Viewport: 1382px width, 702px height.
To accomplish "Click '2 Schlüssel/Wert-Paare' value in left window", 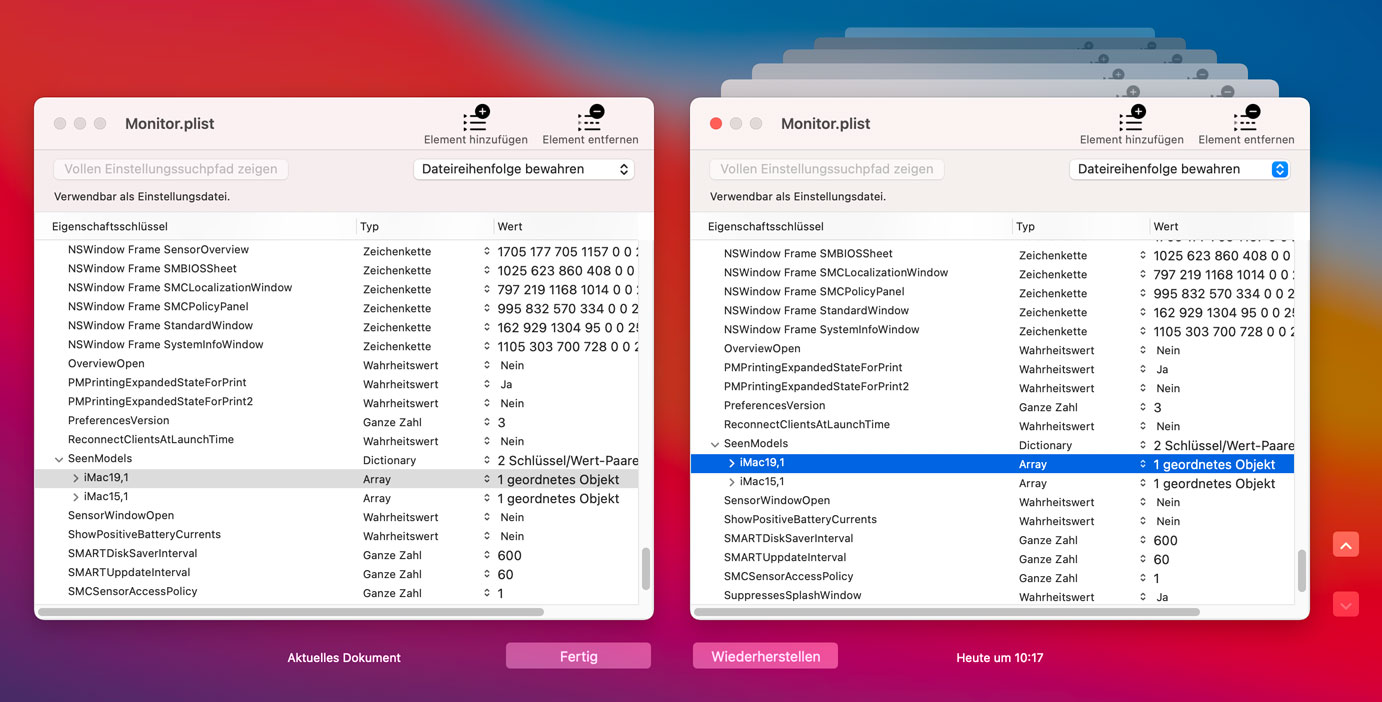I will pos(567,460).
